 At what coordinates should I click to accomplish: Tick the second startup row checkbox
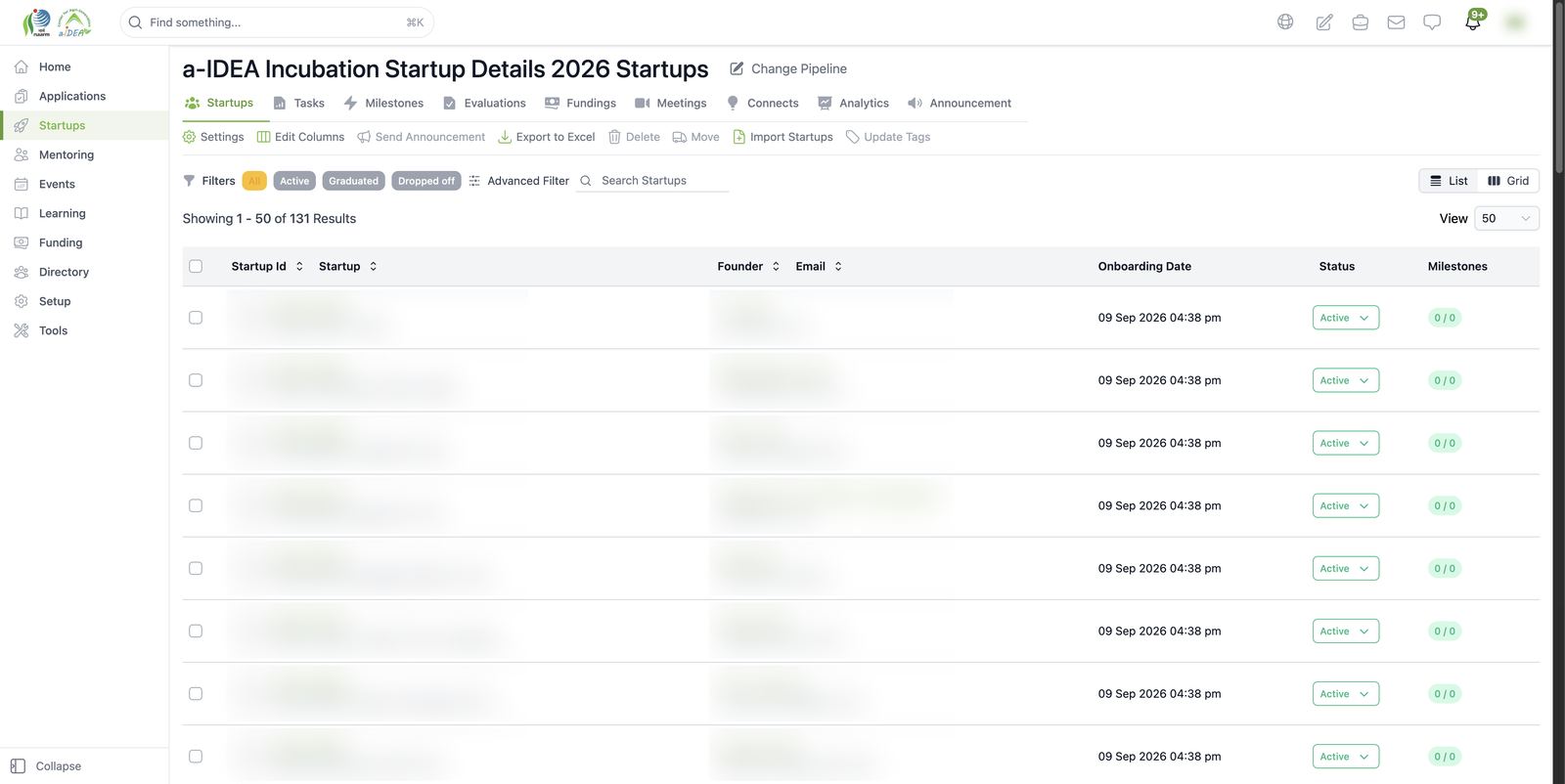(196, 380)
